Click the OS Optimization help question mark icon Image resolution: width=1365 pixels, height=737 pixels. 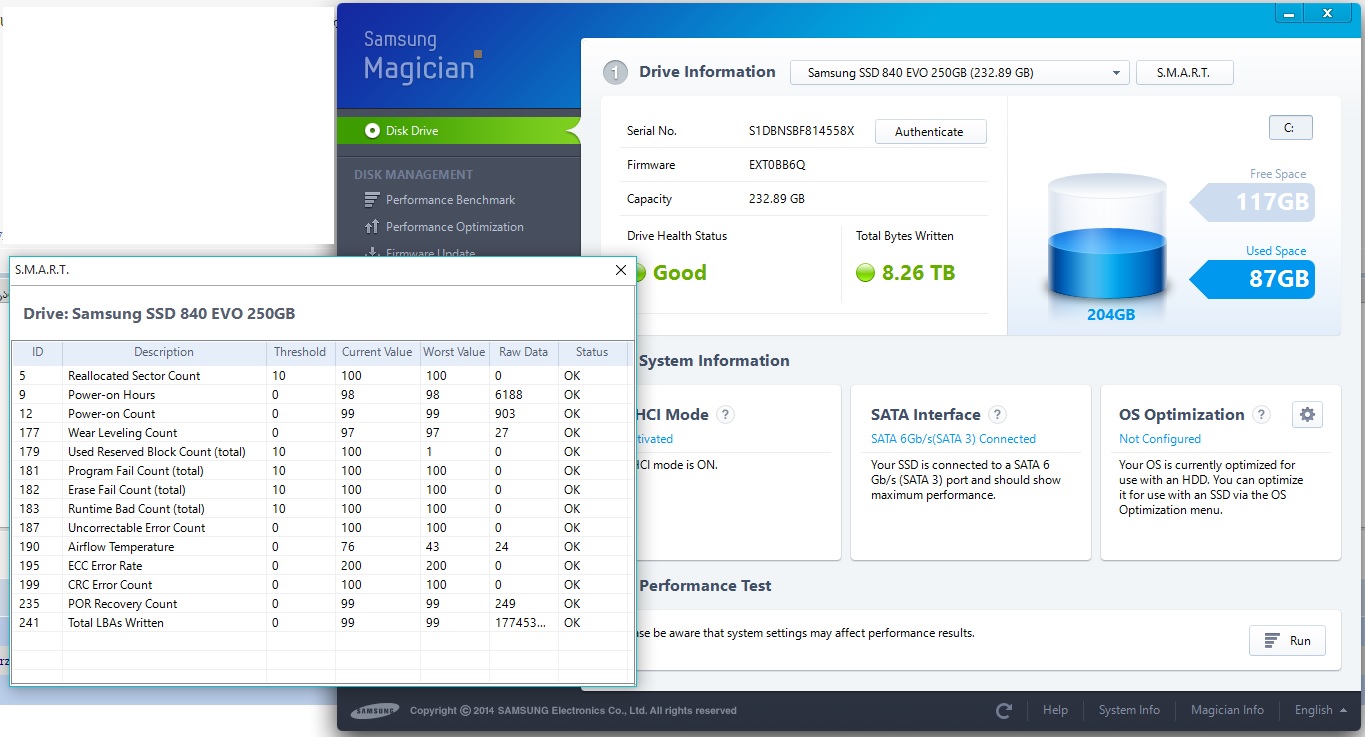[1262, 415]
